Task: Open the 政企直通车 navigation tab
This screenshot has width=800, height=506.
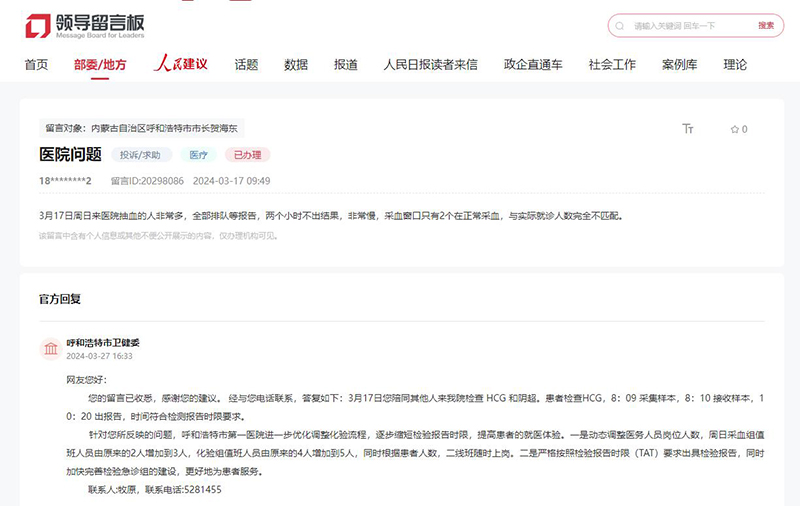Action: point(533,65)
